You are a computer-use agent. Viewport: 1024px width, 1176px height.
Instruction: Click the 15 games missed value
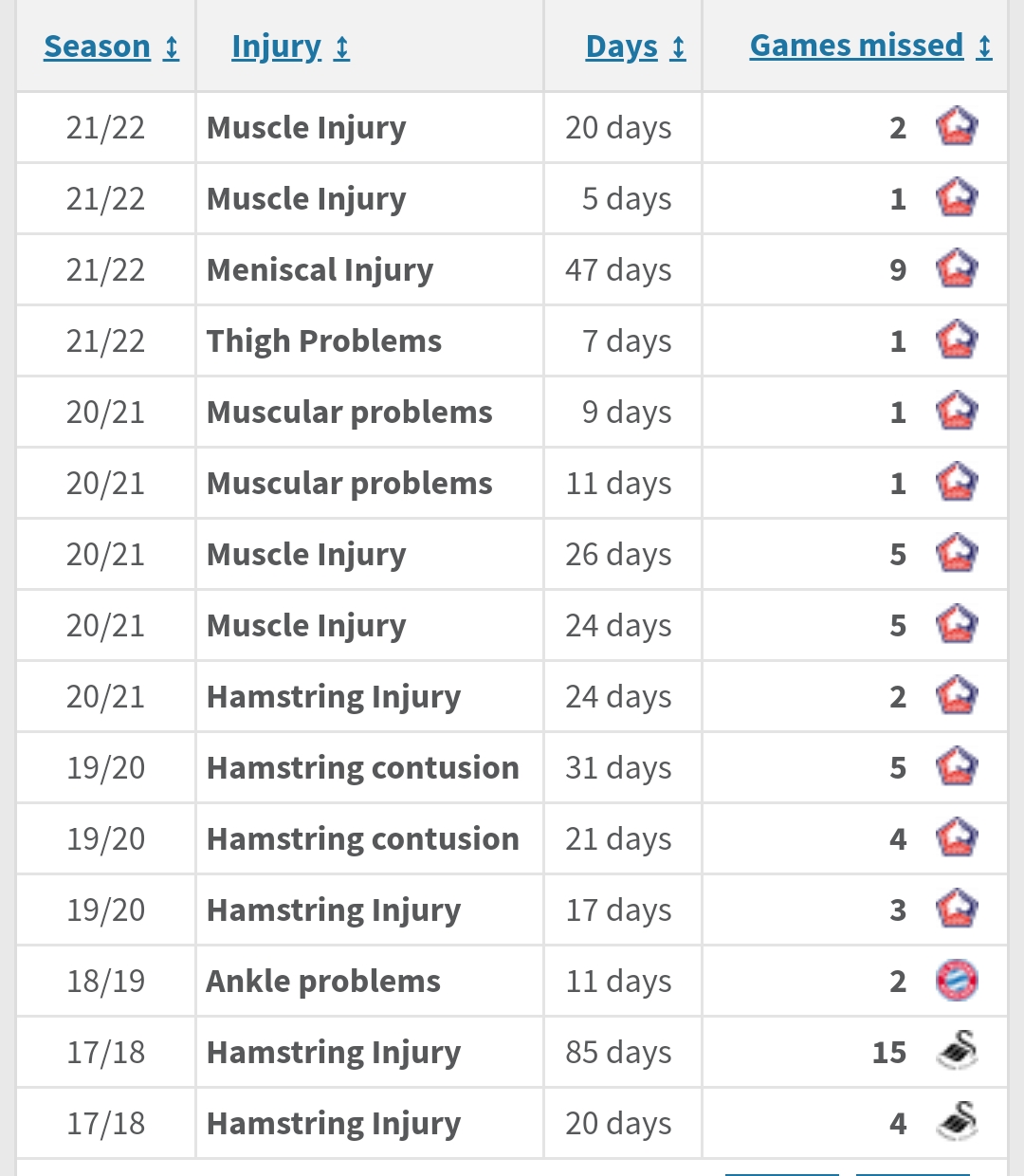(x=888, y=1053)
